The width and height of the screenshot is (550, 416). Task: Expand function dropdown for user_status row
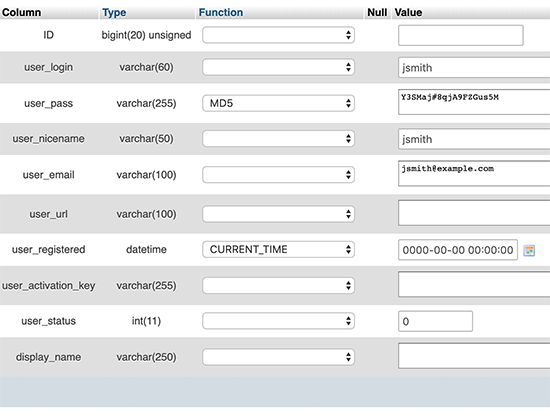279,321
